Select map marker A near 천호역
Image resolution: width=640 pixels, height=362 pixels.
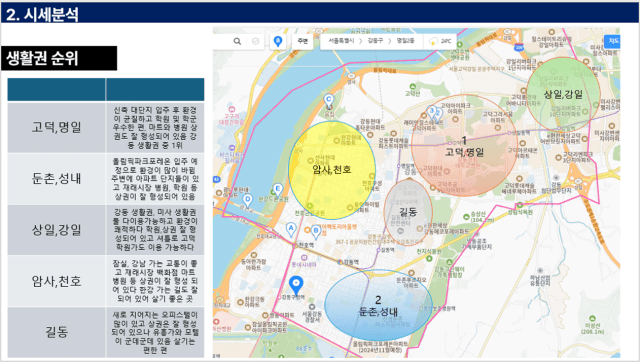coord(291,229)
